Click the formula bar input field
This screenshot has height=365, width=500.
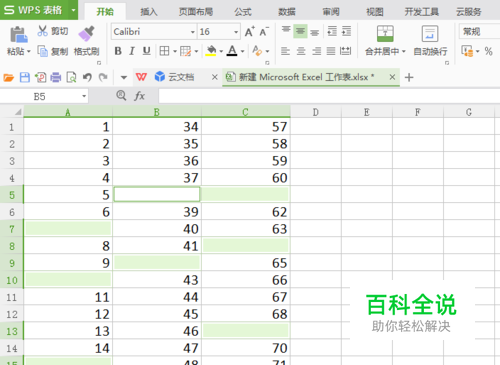coord(329,96)
